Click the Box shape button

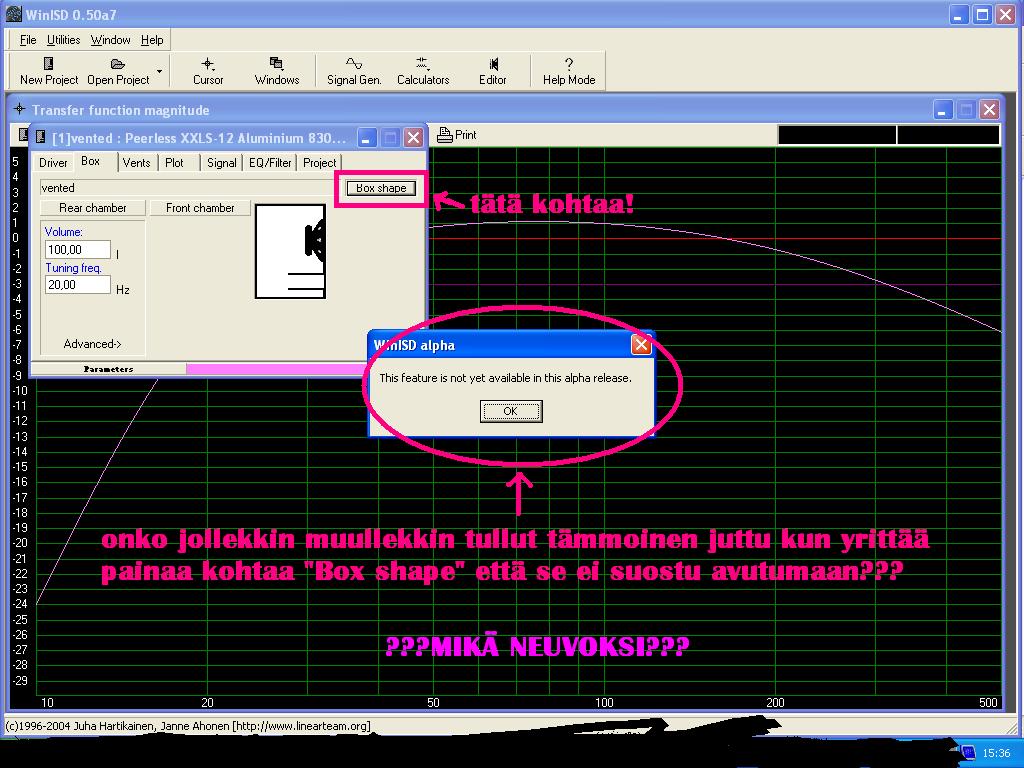point(381,188)
